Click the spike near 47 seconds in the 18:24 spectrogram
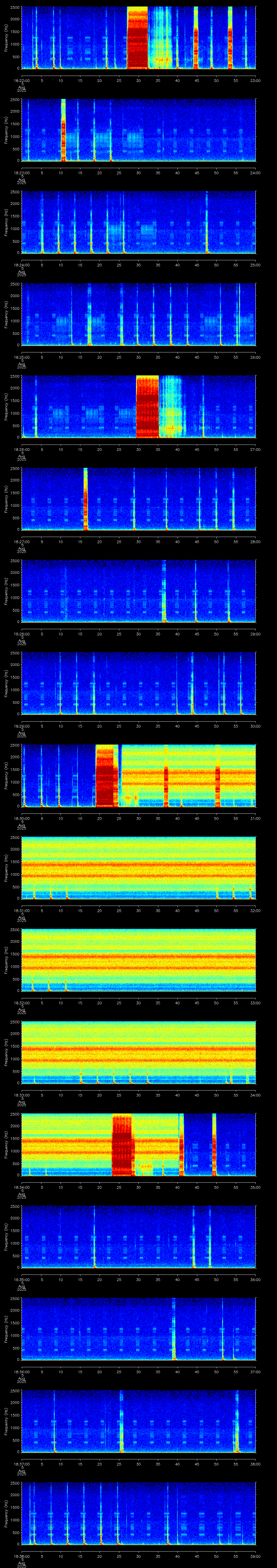The width and height of the screenshot is (277, 1568). [x=207, y=222]
